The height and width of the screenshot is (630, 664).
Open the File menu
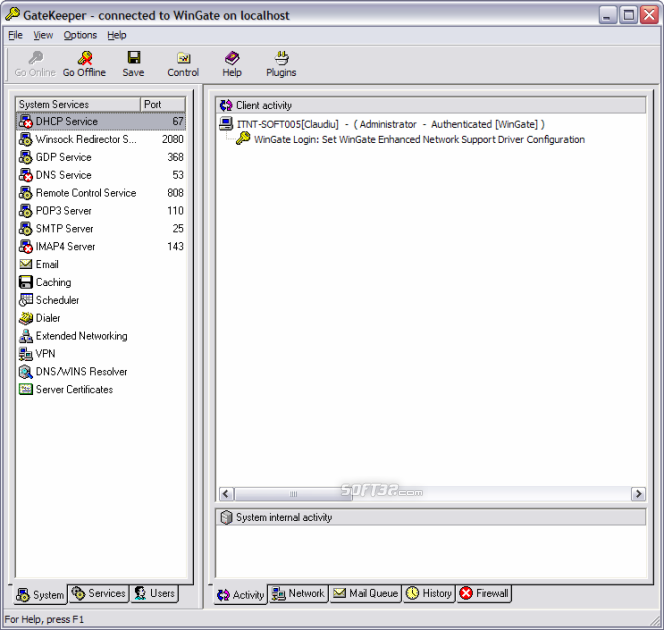coord(15,35)
